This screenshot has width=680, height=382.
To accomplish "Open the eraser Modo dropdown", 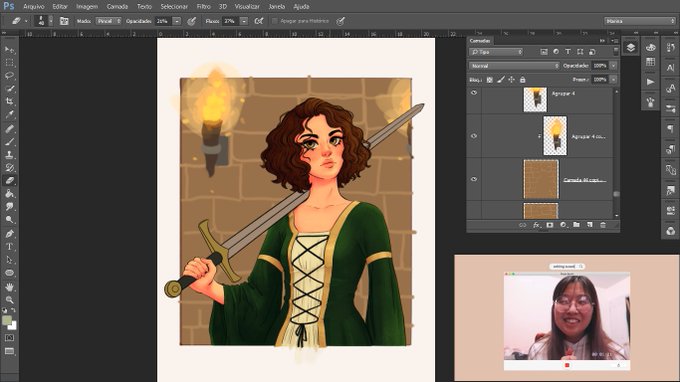I will [108, 21].
